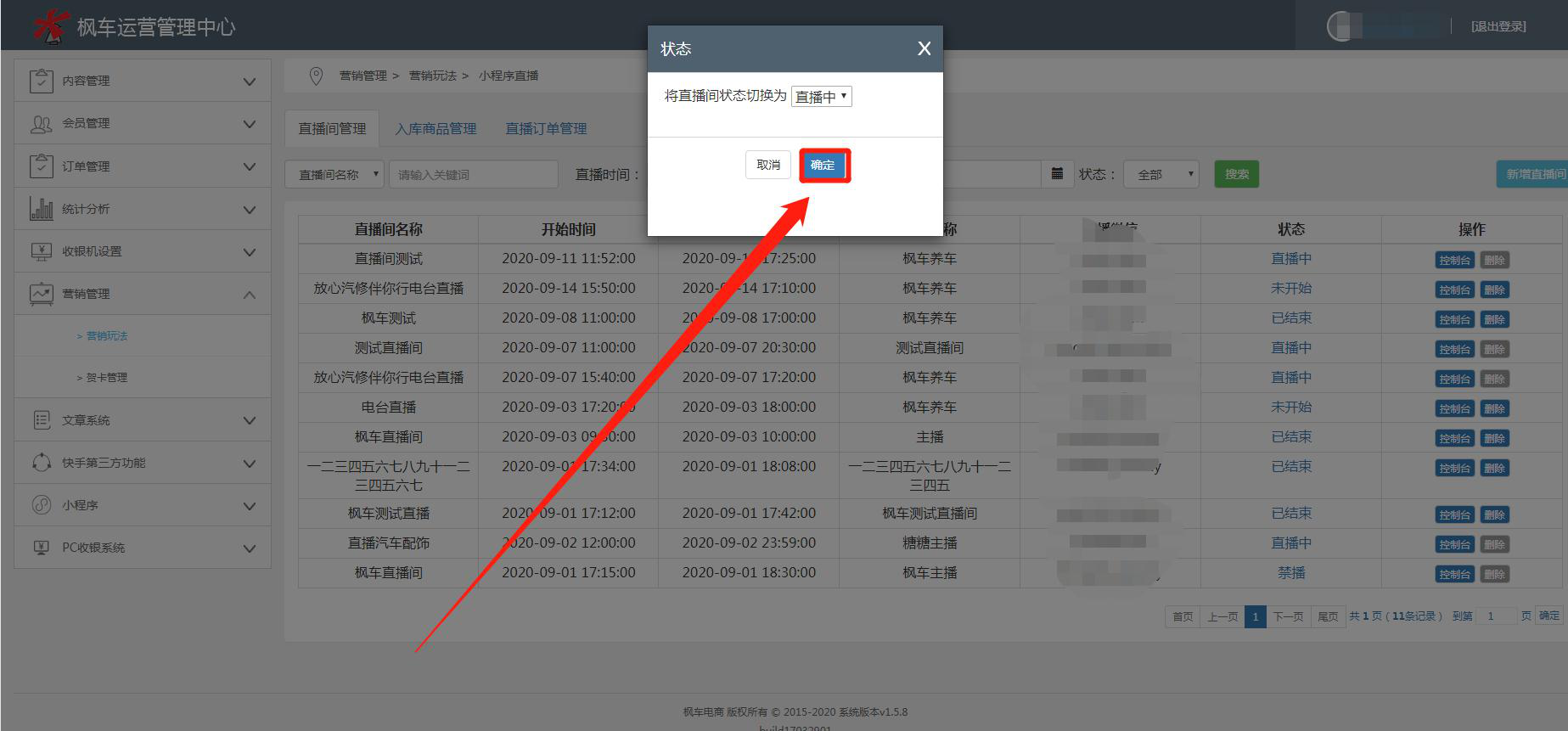
Task: Click 已结束 status of 枫车测试
Action: click(x=1290, y=318)
